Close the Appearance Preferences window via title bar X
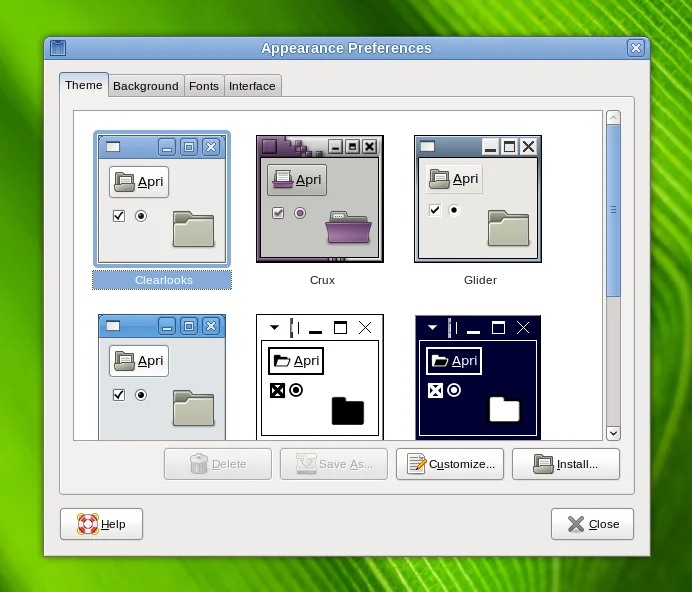 (x=636, y=48)
